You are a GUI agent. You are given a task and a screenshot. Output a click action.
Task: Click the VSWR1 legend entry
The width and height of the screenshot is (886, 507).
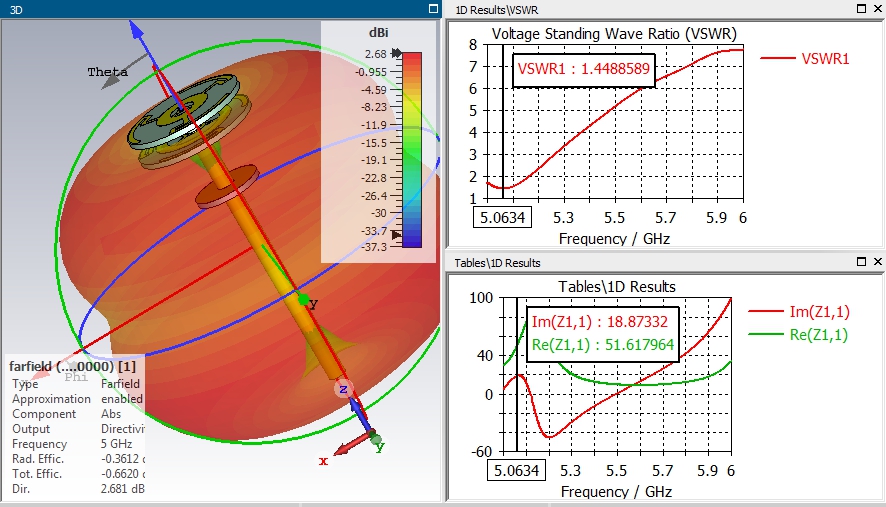click(805, 58)
